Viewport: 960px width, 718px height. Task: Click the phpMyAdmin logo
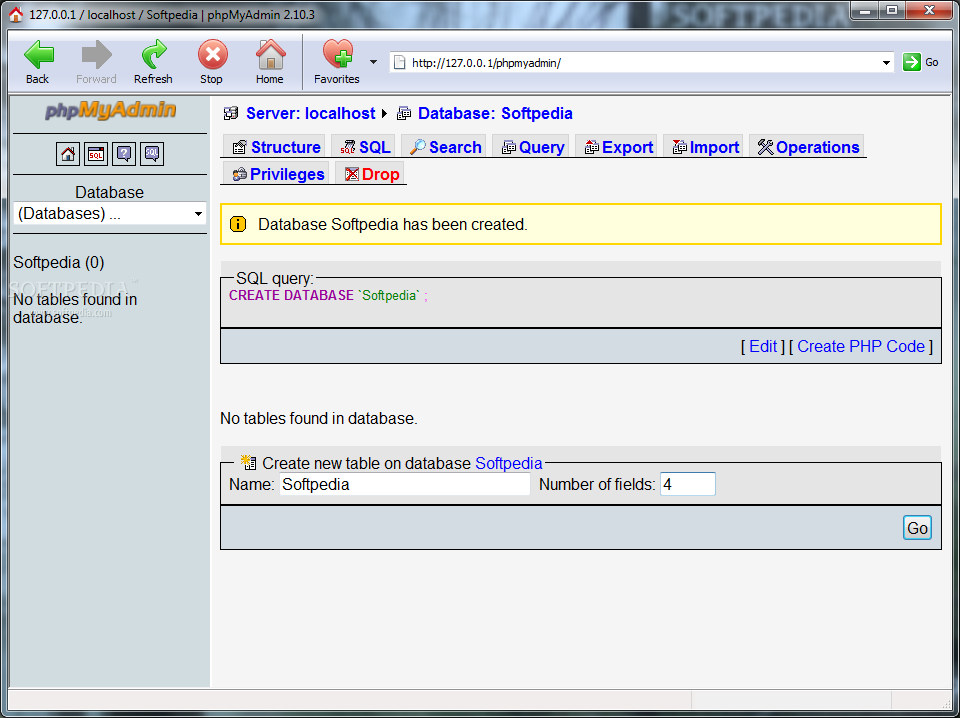(110, 110)
